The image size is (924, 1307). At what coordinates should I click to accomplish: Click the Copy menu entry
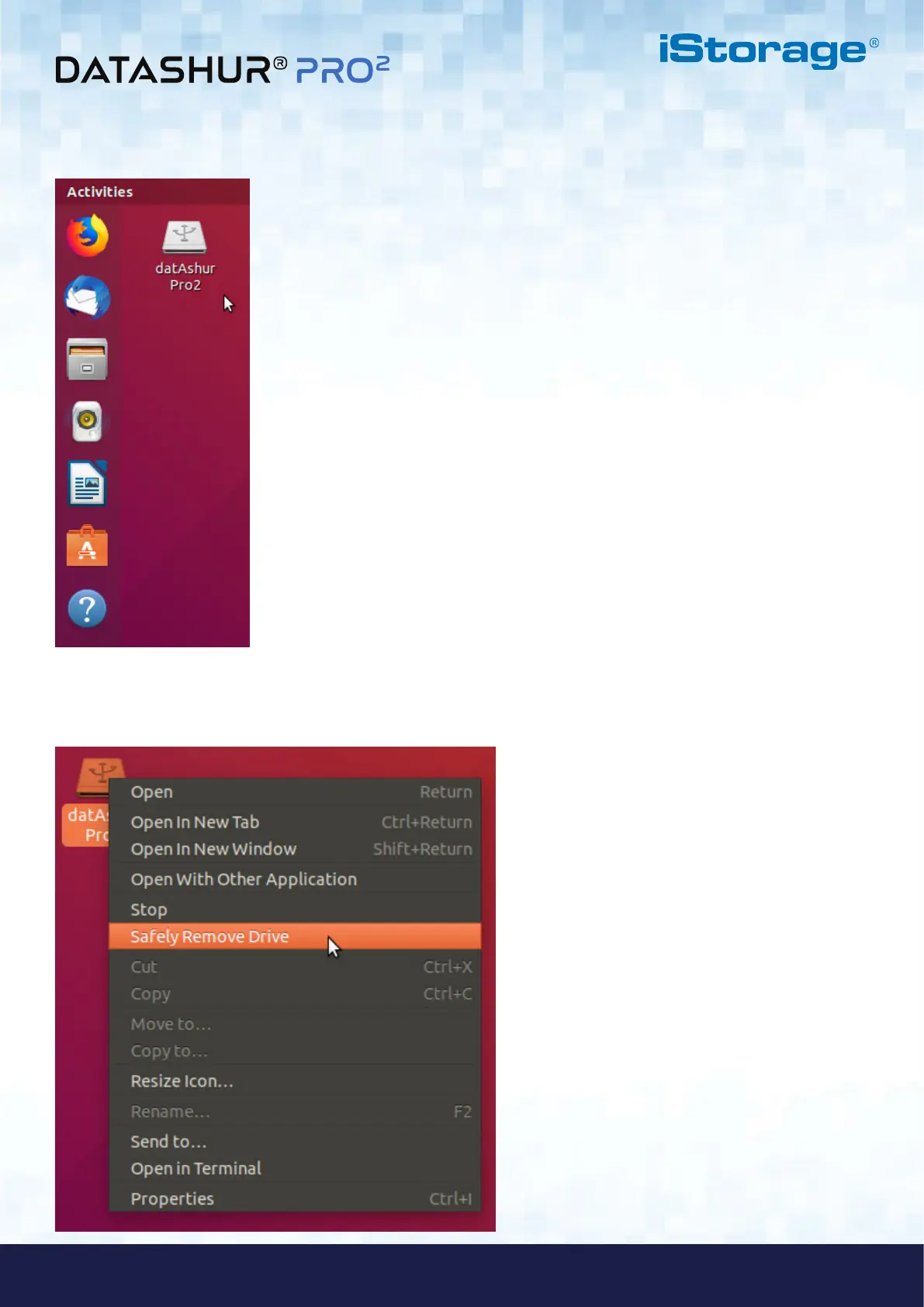point(295,994)
